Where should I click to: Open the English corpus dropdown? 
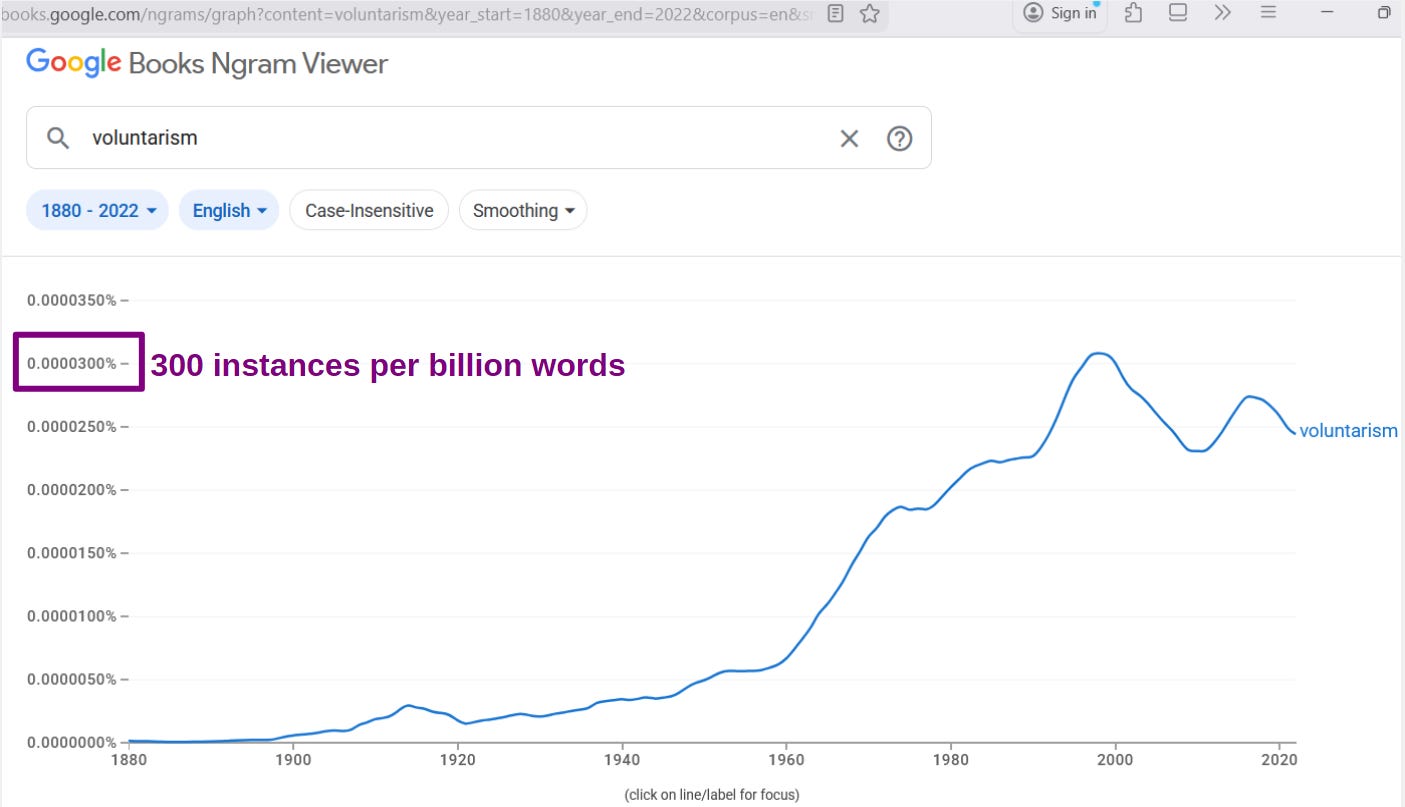(x=229, y=210)
